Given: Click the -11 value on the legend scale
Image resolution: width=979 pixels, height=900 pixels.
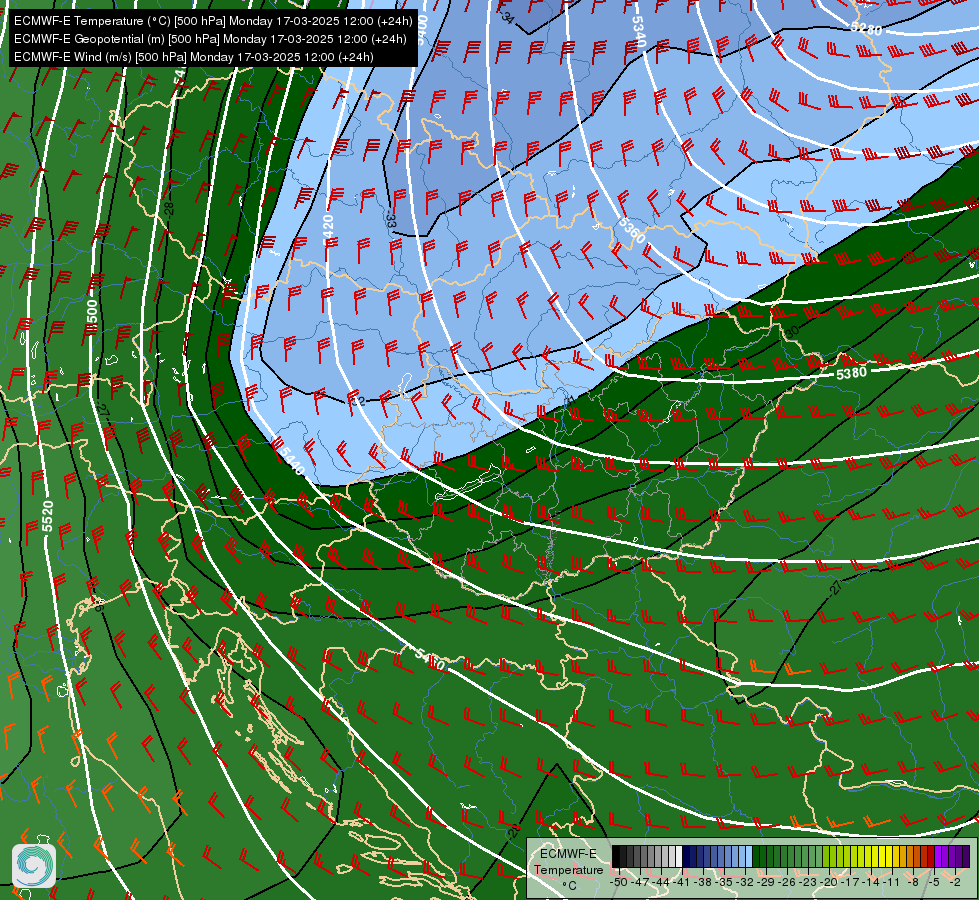Looking at the screenshot, I should point(892,882).
